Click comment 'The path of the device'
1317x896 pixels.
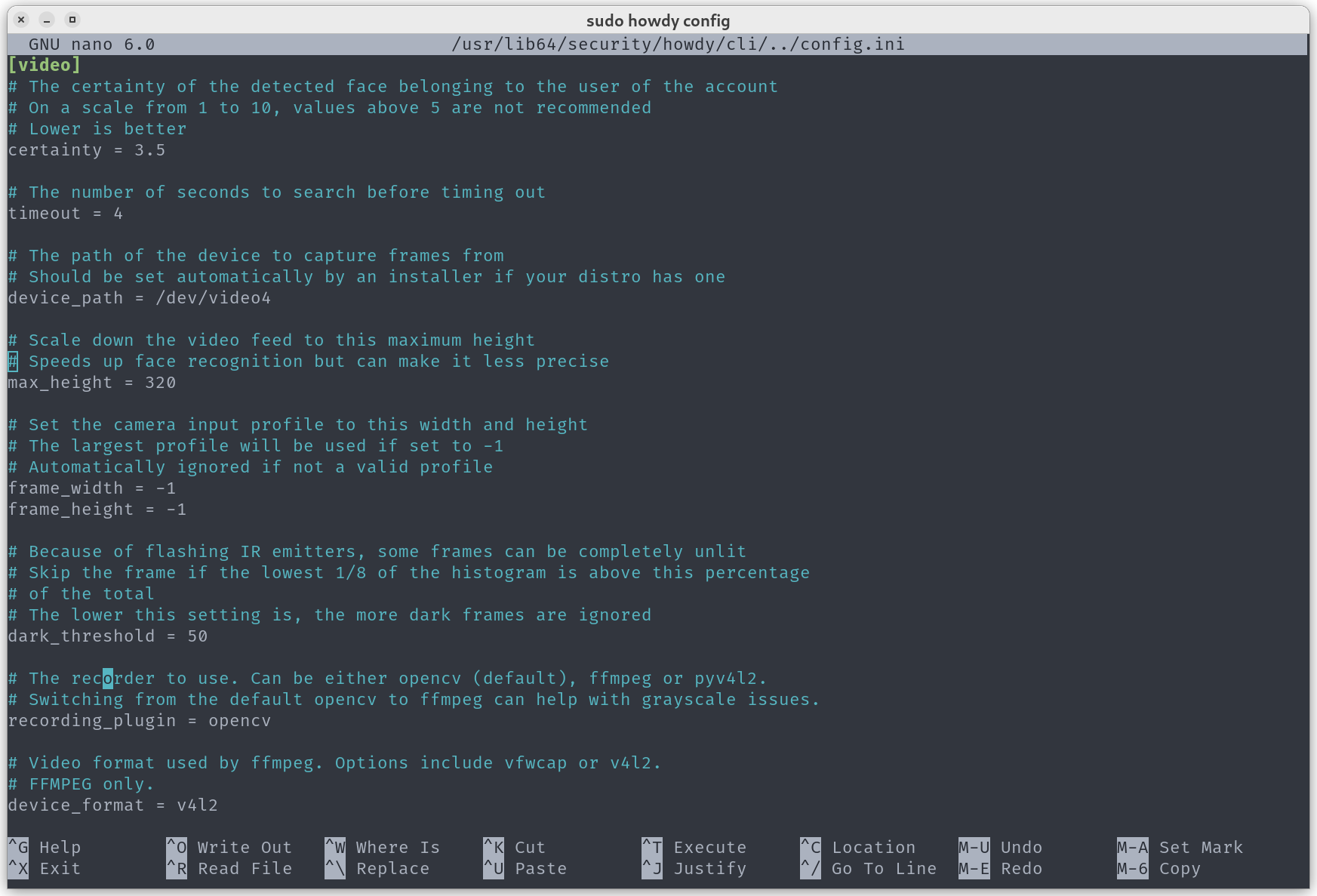click(255, 256)
